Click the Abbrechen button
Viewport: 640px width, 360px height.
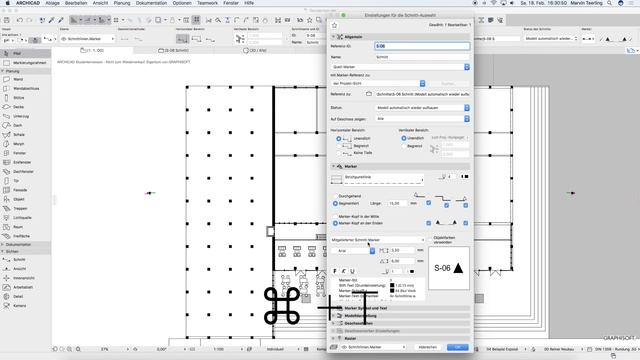pyautogui.click(x=428, y=347)
